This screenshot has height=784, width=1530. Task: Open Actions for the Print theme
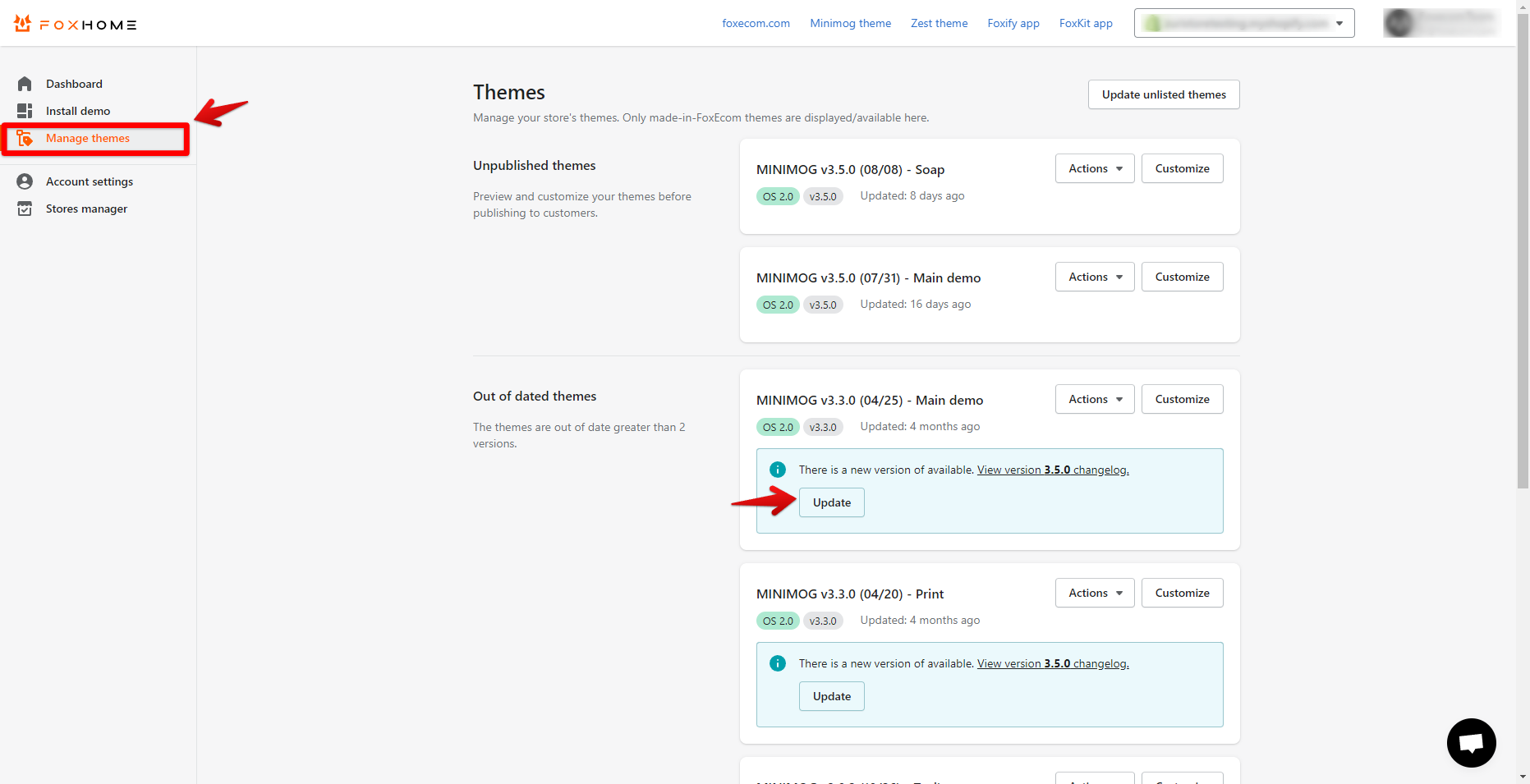1095,593
